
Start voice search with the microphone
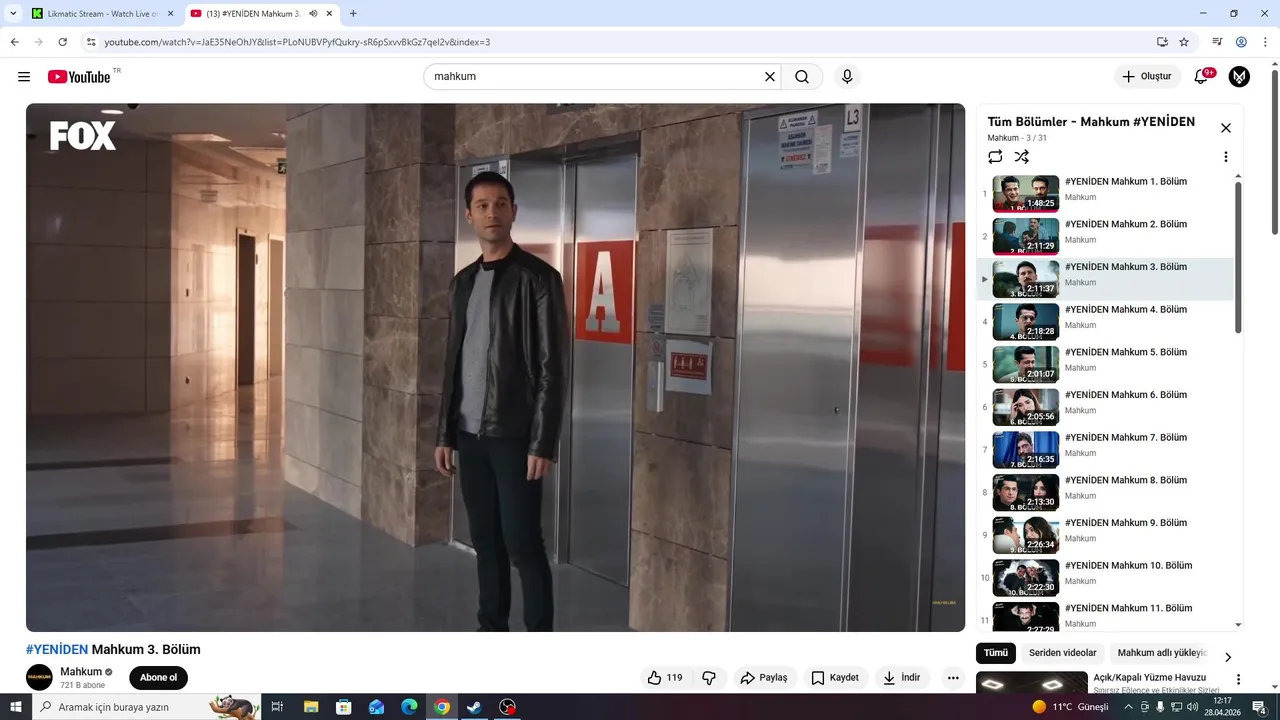pyautogui.click(x=847, y=77)
